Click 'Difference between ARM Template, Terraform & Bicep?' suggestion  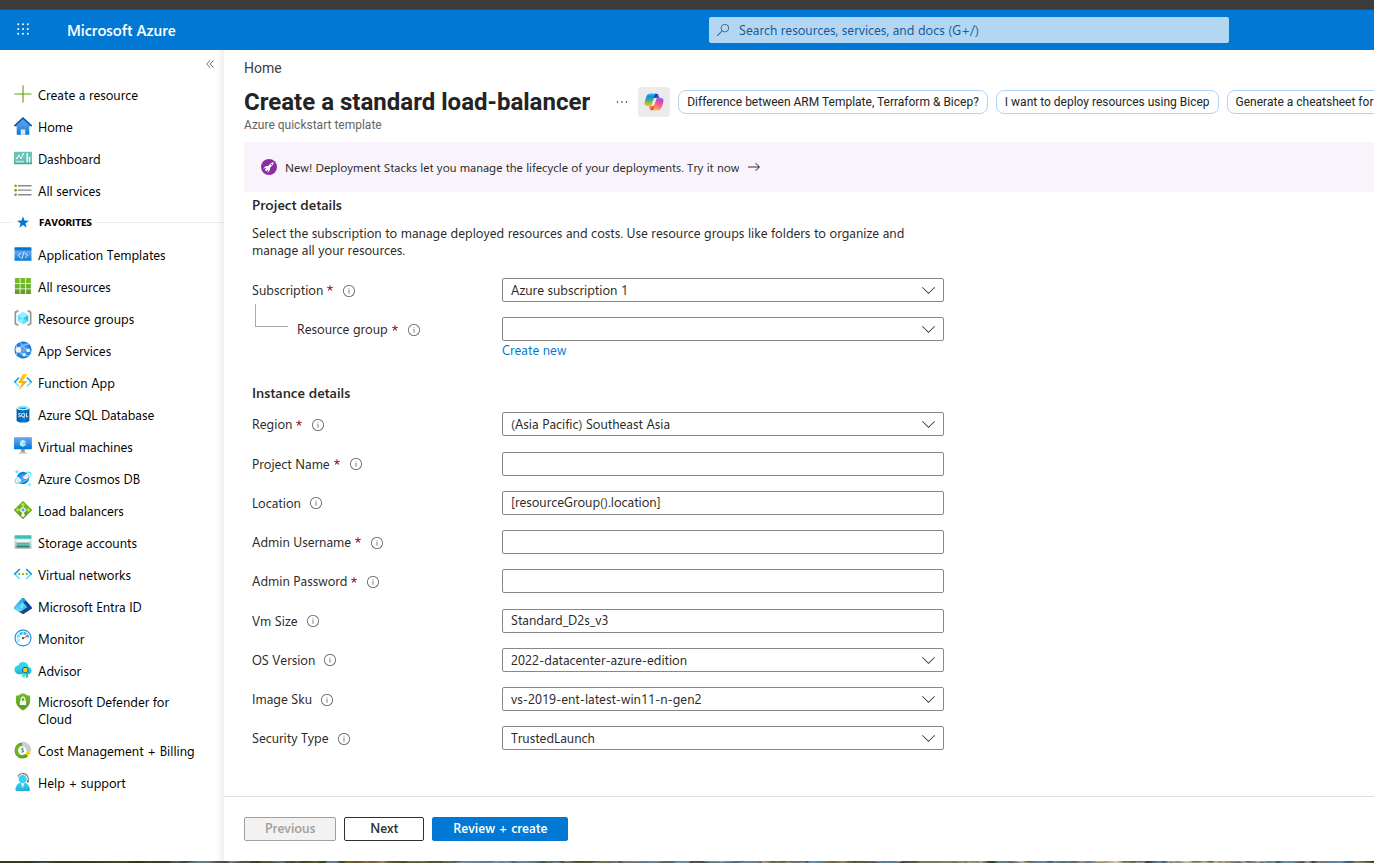pyautogui.click(x=833, y=102)
